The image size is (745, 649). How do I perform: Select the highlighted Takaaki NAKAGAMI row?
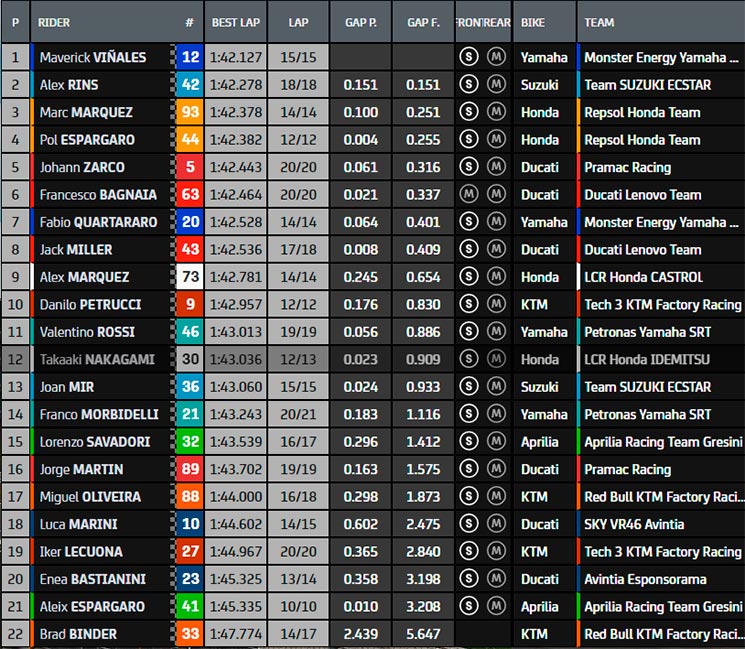372,359
